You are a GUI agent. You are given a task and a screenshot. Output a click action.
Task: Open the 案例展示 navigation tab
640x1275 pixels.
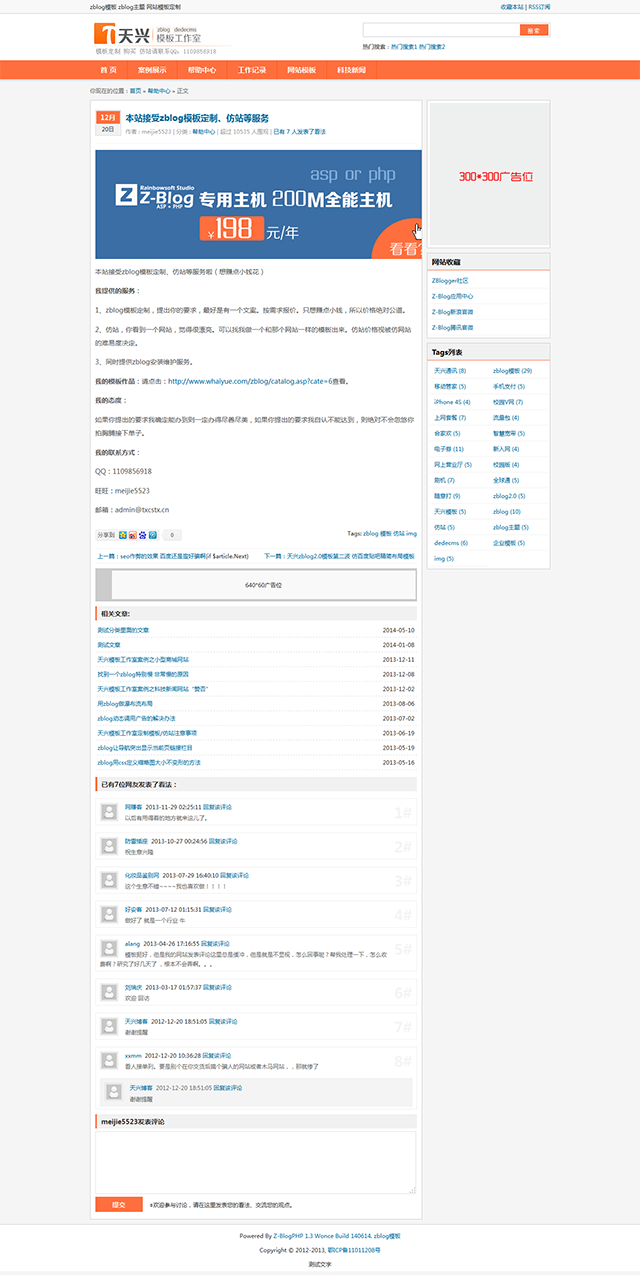(152, 70)
